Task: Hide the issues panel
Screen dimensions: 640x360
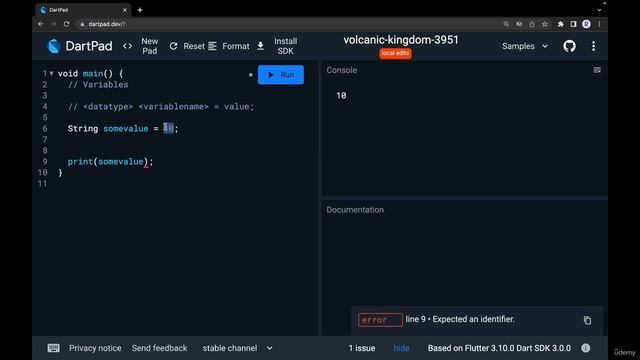Action: pos(401,348)
